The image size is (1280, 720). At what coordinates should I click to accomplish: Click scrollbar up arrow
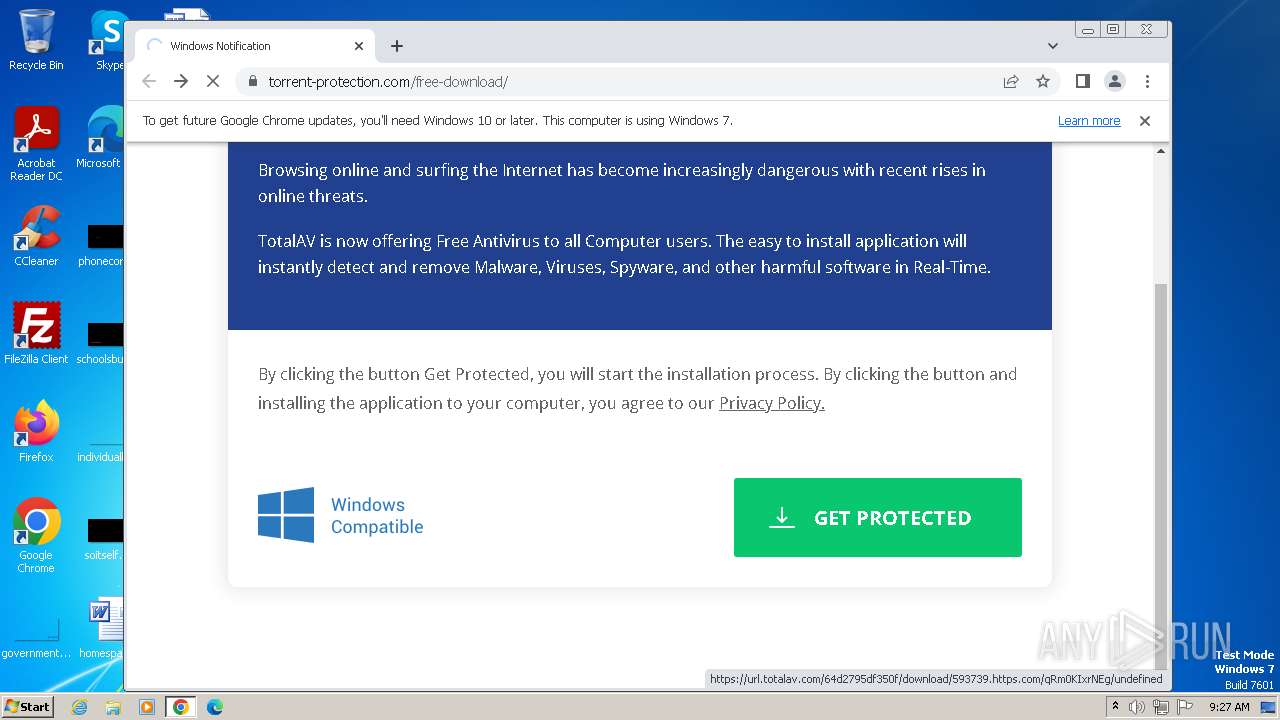[x=1160, y=151]
